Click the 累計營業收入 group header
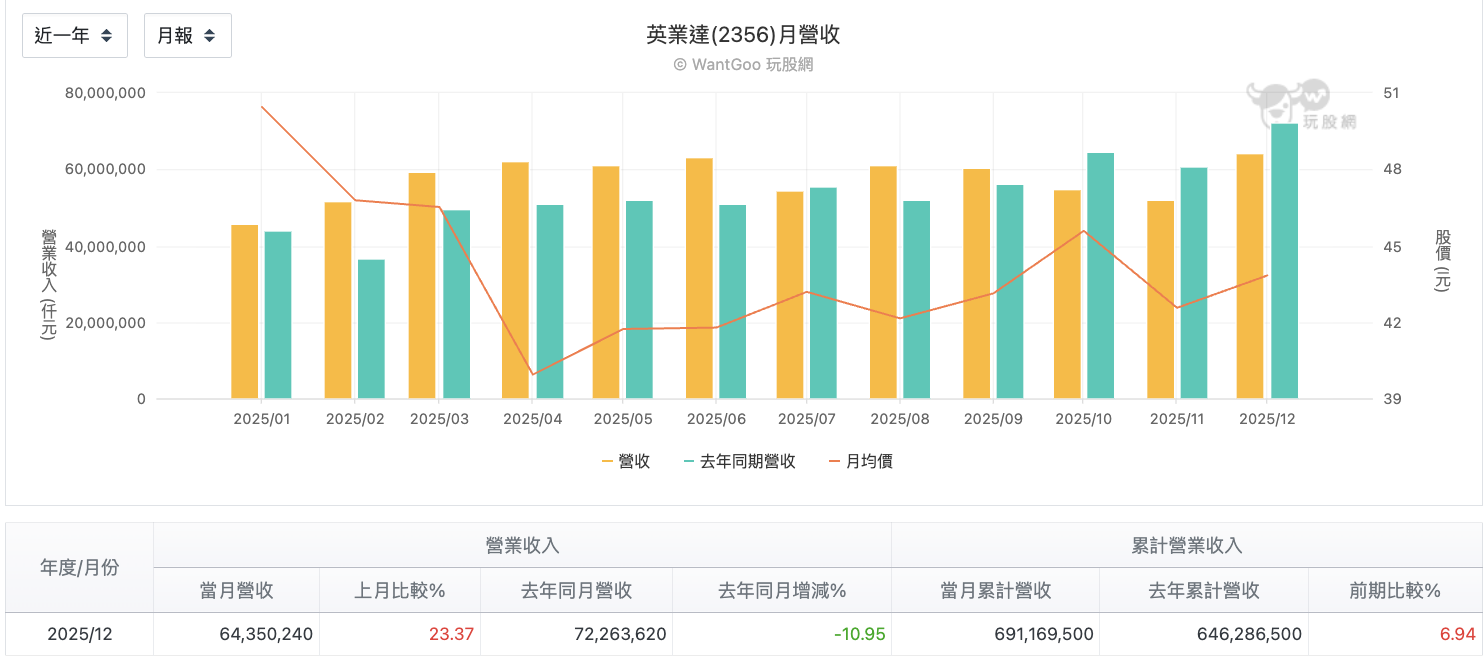The image size is (1484, 656). click(x=1187, y=545)
